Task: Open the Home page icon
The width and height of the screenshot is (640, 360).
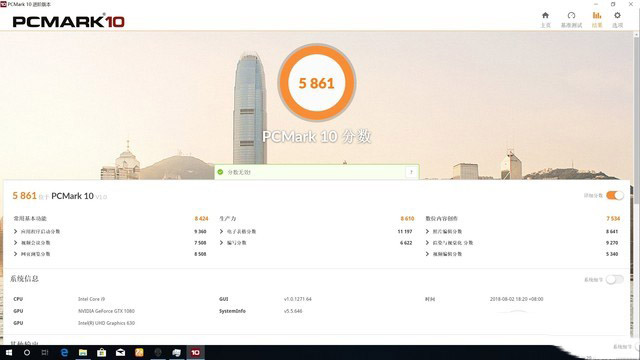Action: tap(545, 16)
